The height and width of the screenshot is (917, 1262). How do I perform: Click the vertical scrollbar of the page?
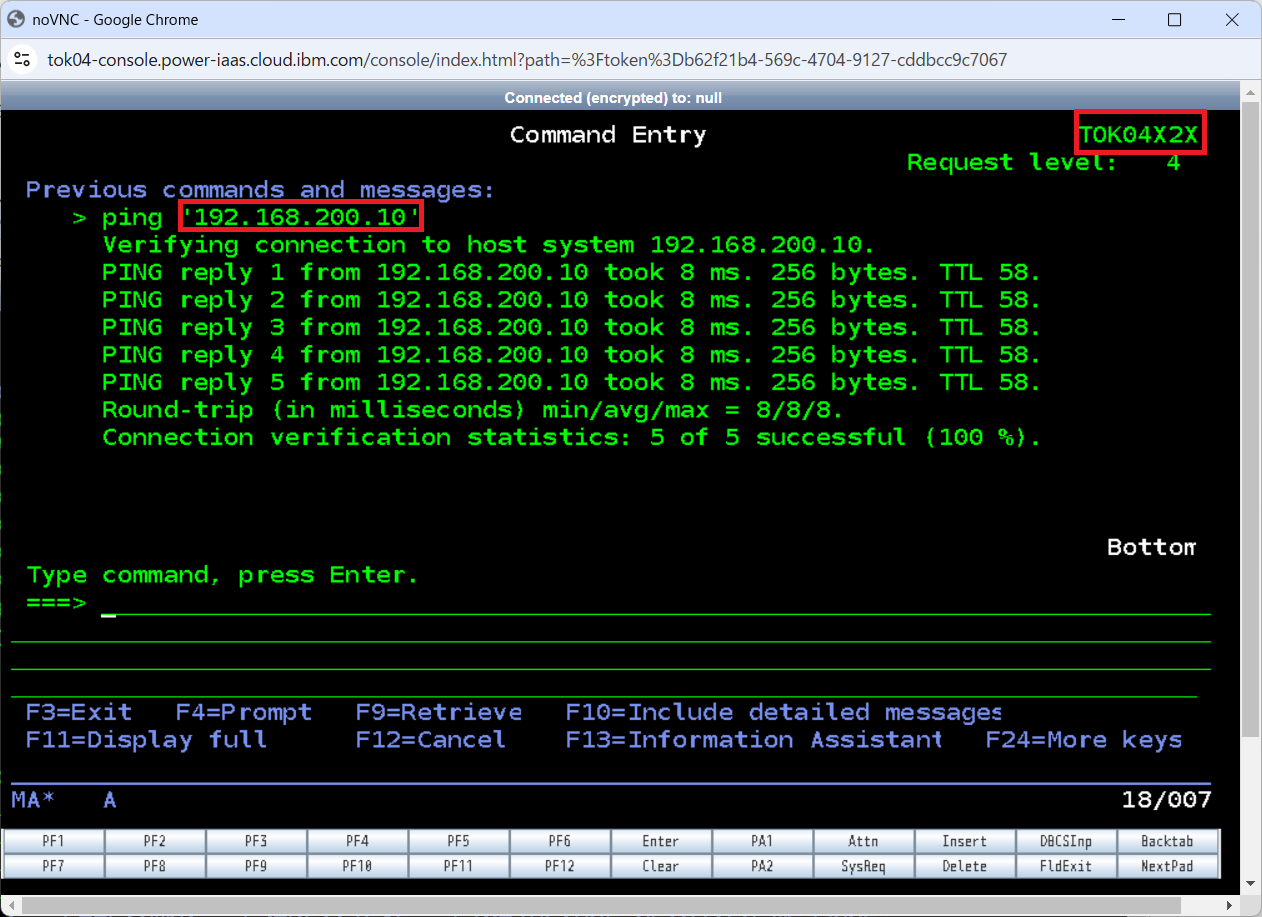pos(1251,420)
